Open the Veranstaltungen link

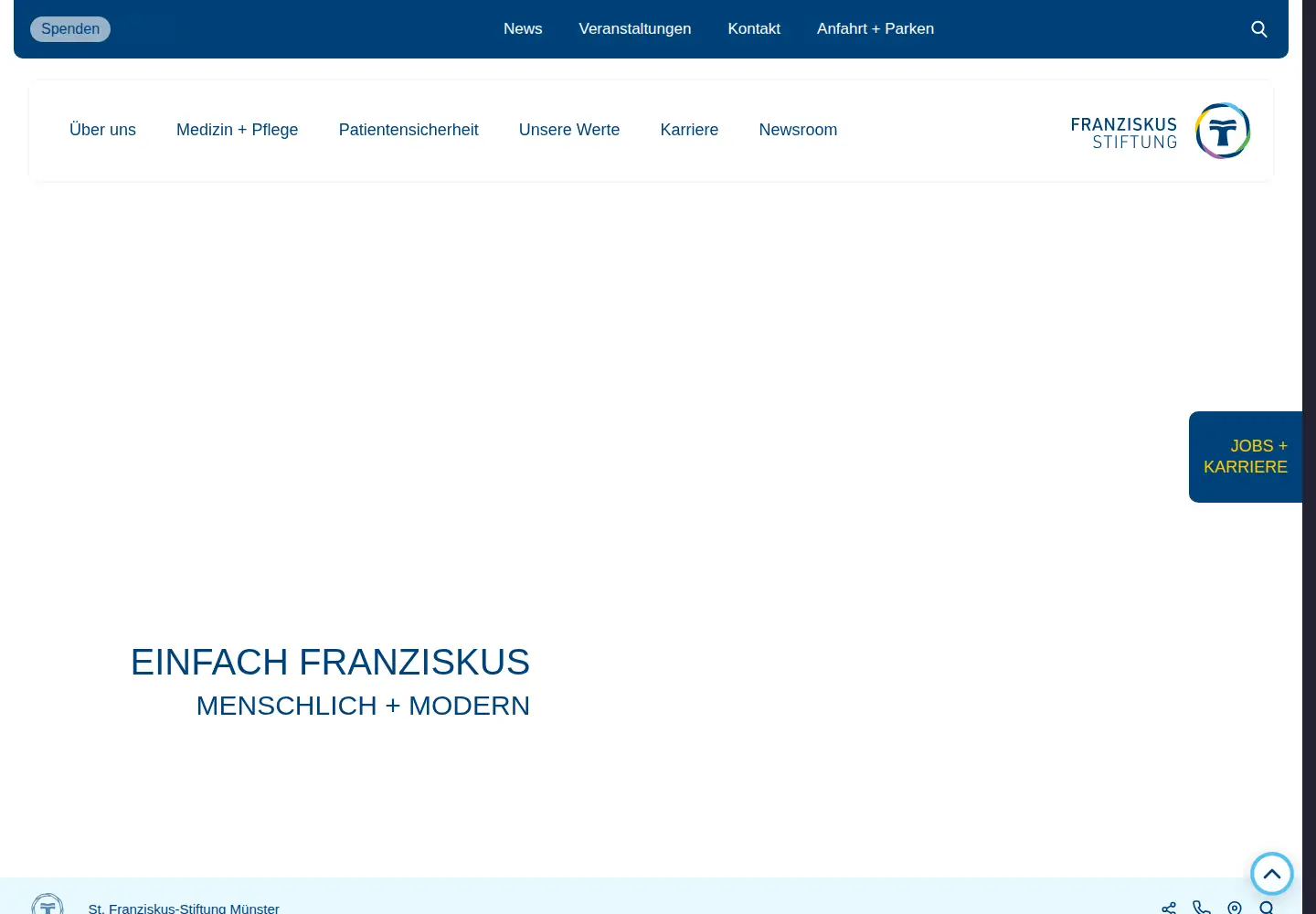[635, 29]
